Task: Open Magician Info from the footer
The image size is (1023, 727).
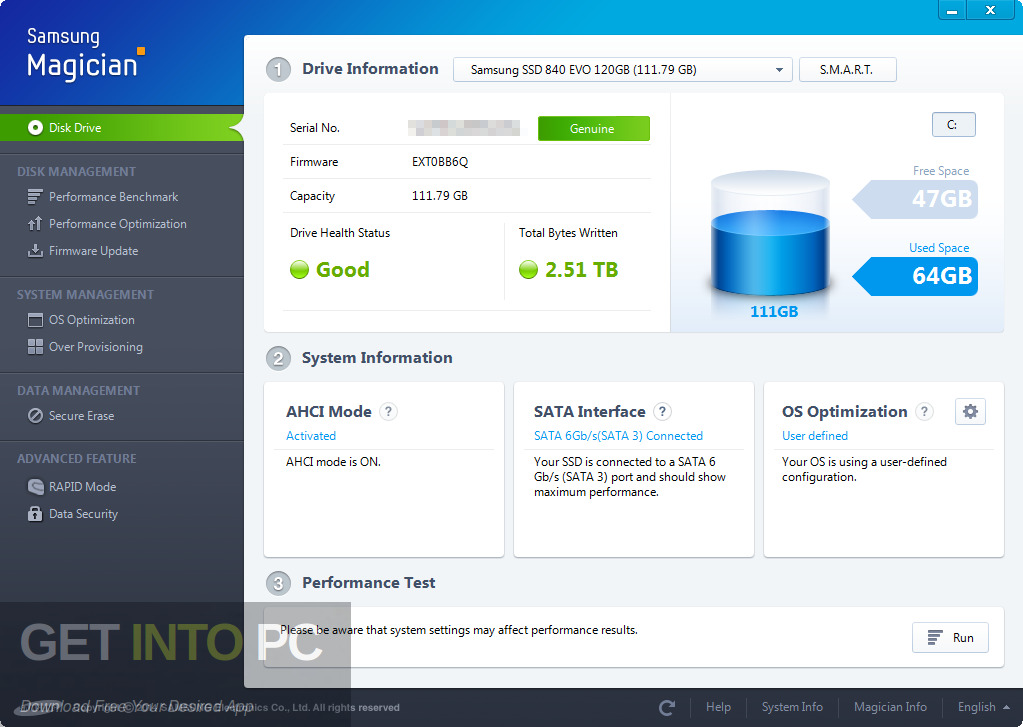Action: (890, 707)
